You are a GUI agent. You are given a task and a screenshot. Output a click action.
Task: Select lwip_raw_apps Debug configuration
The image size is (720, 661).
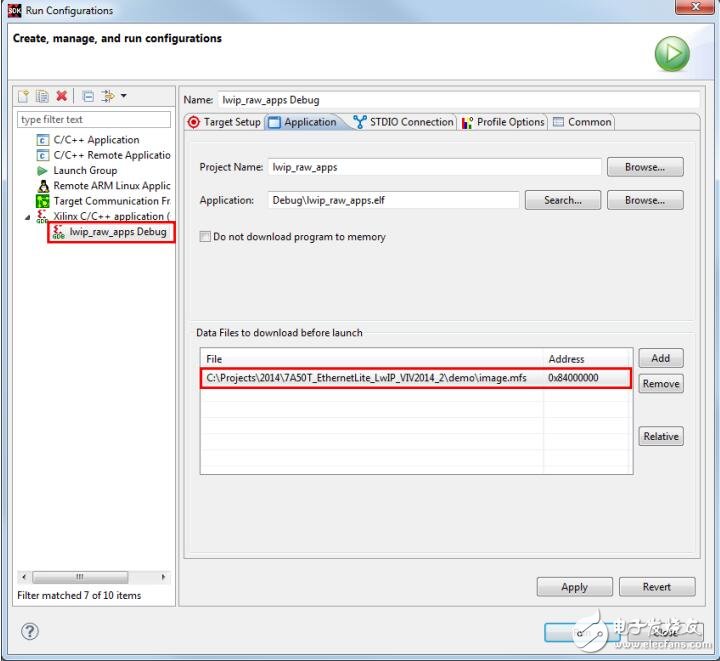(x=117, y=232)
